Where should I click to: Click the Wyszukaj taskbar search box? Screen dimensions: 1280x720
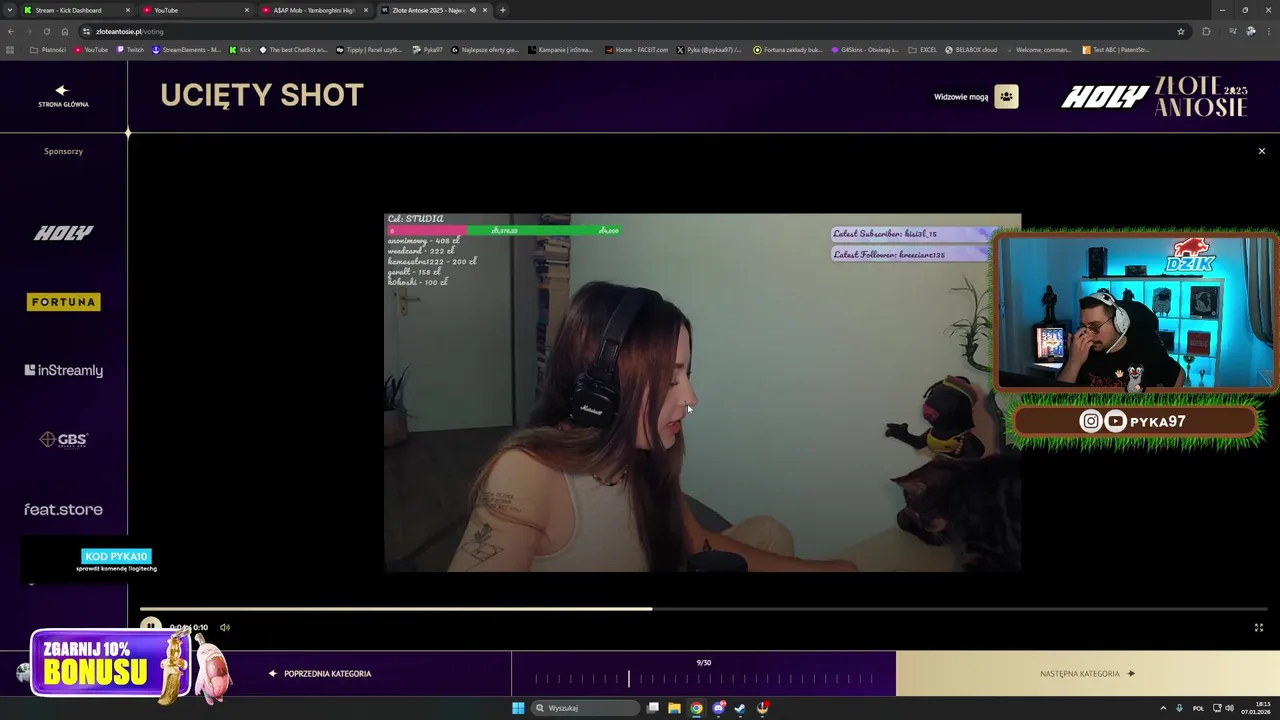[x=586, y=708]
